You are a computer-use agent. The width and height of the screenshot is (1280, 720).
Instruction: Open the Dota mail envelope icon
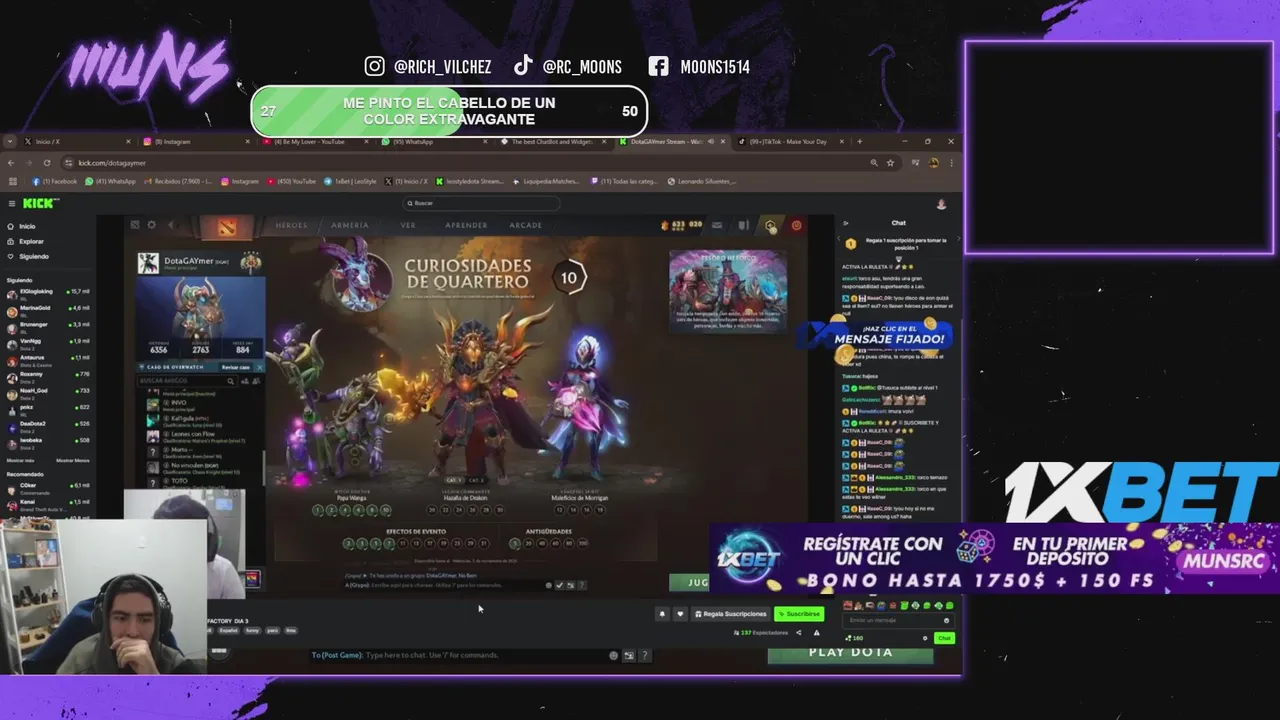[x=716, y=226]
